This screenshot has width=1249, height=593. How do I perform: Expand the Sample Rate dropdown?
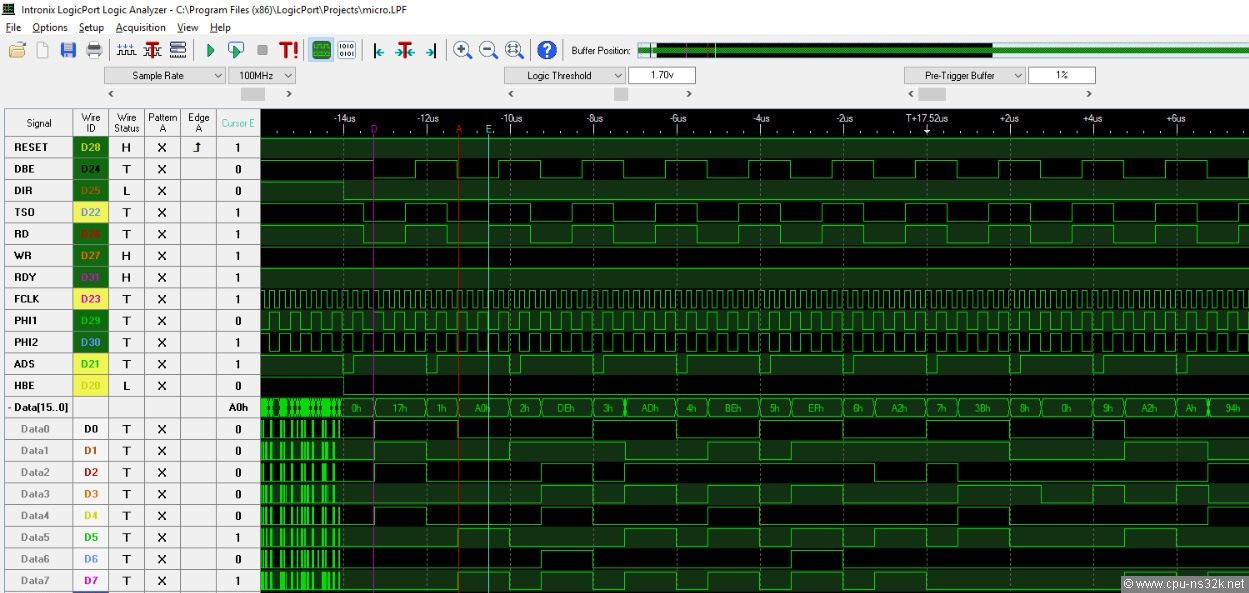point(165,75)
